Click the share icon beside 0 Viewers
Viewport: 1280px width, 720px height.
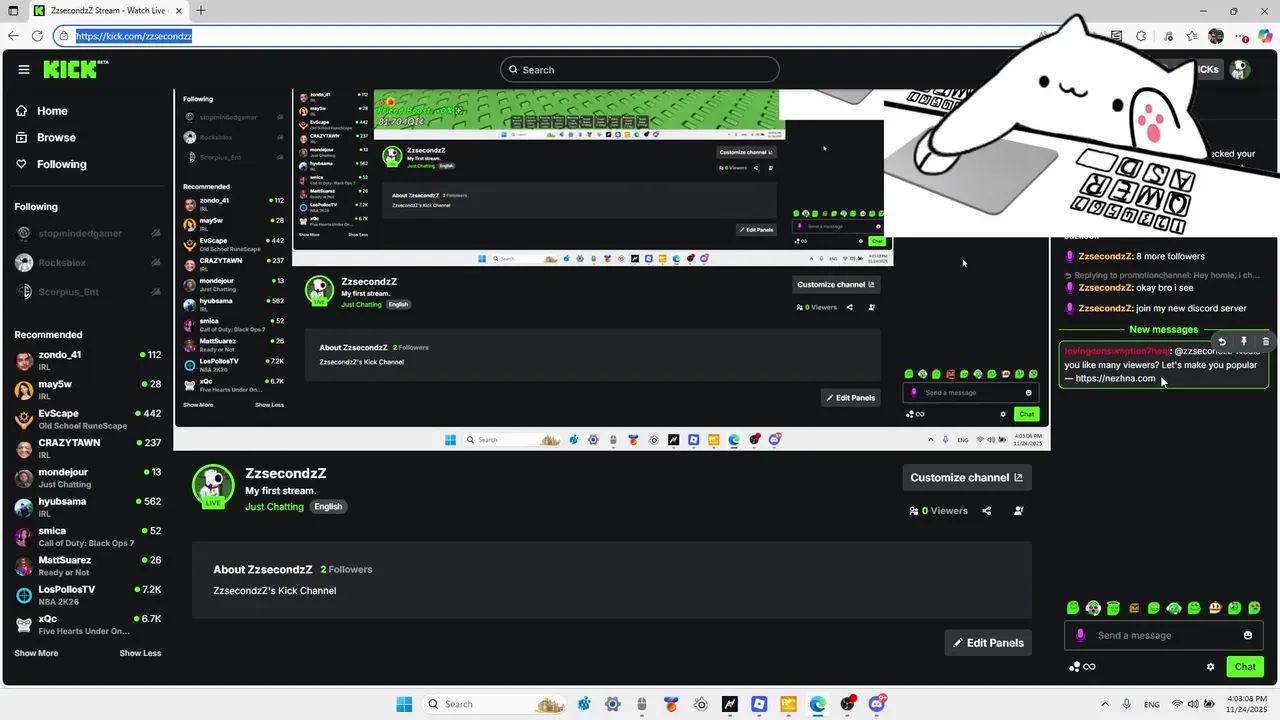pyautogui.click(x=987, y=511)
